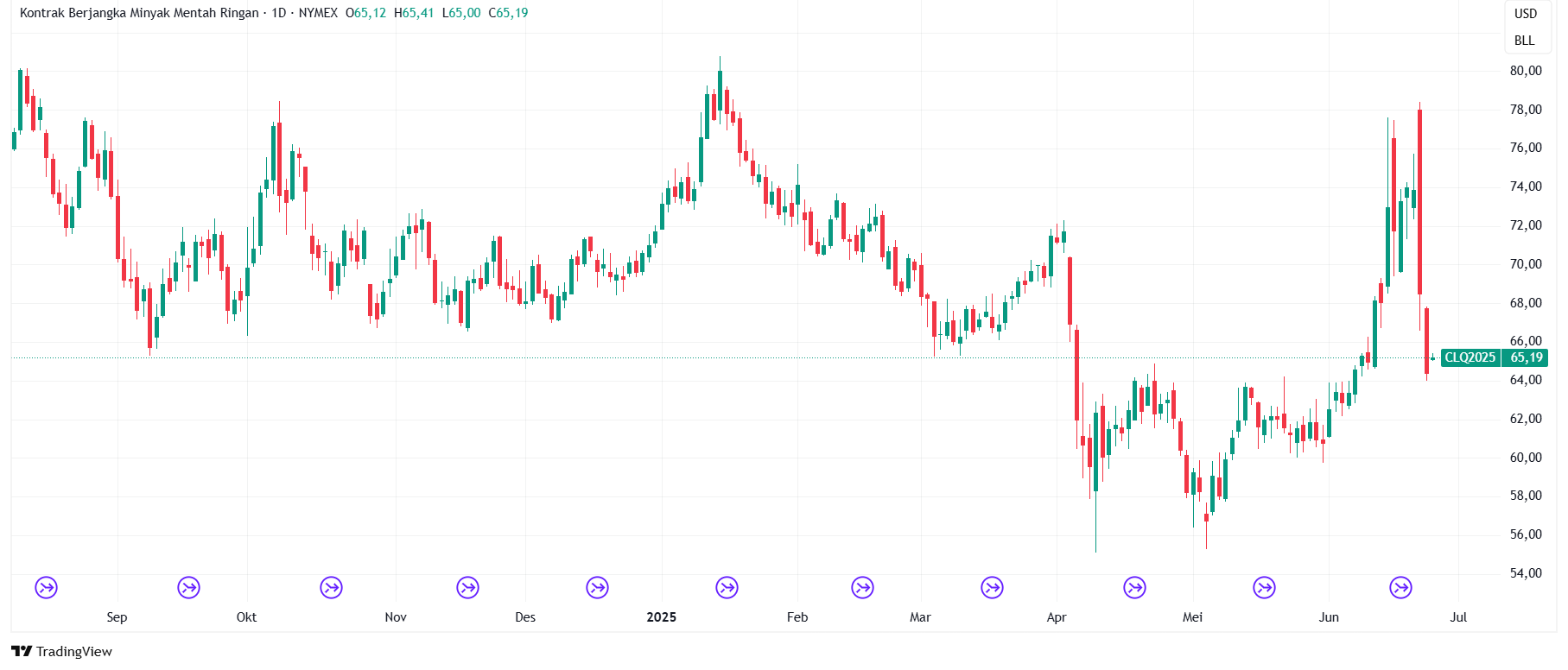Viewport: 1568px width, 670px height.
Task: Click the Jun label on the time axis
Action: click(1329, 617)
